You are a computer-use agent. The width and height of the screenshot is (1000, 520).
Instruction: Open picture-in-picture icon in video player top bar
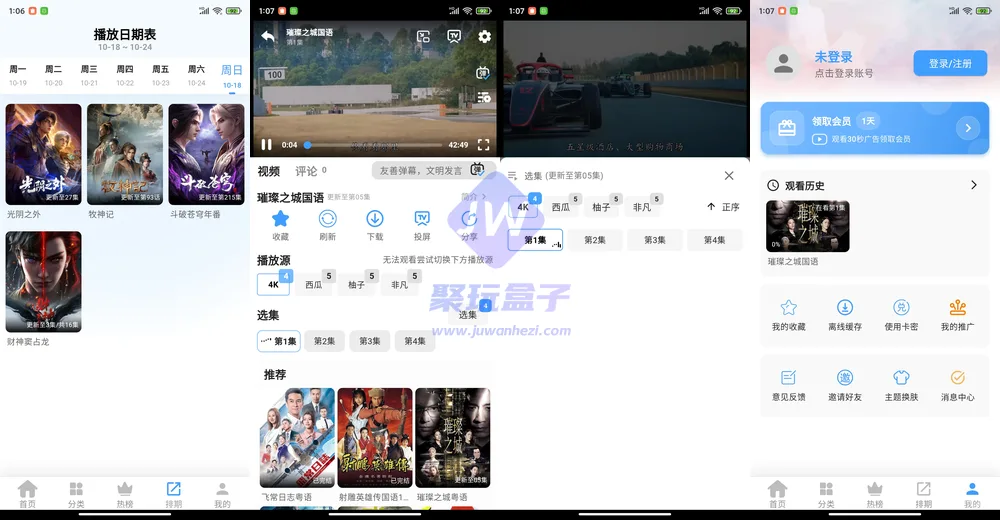(x=423, y=36)
